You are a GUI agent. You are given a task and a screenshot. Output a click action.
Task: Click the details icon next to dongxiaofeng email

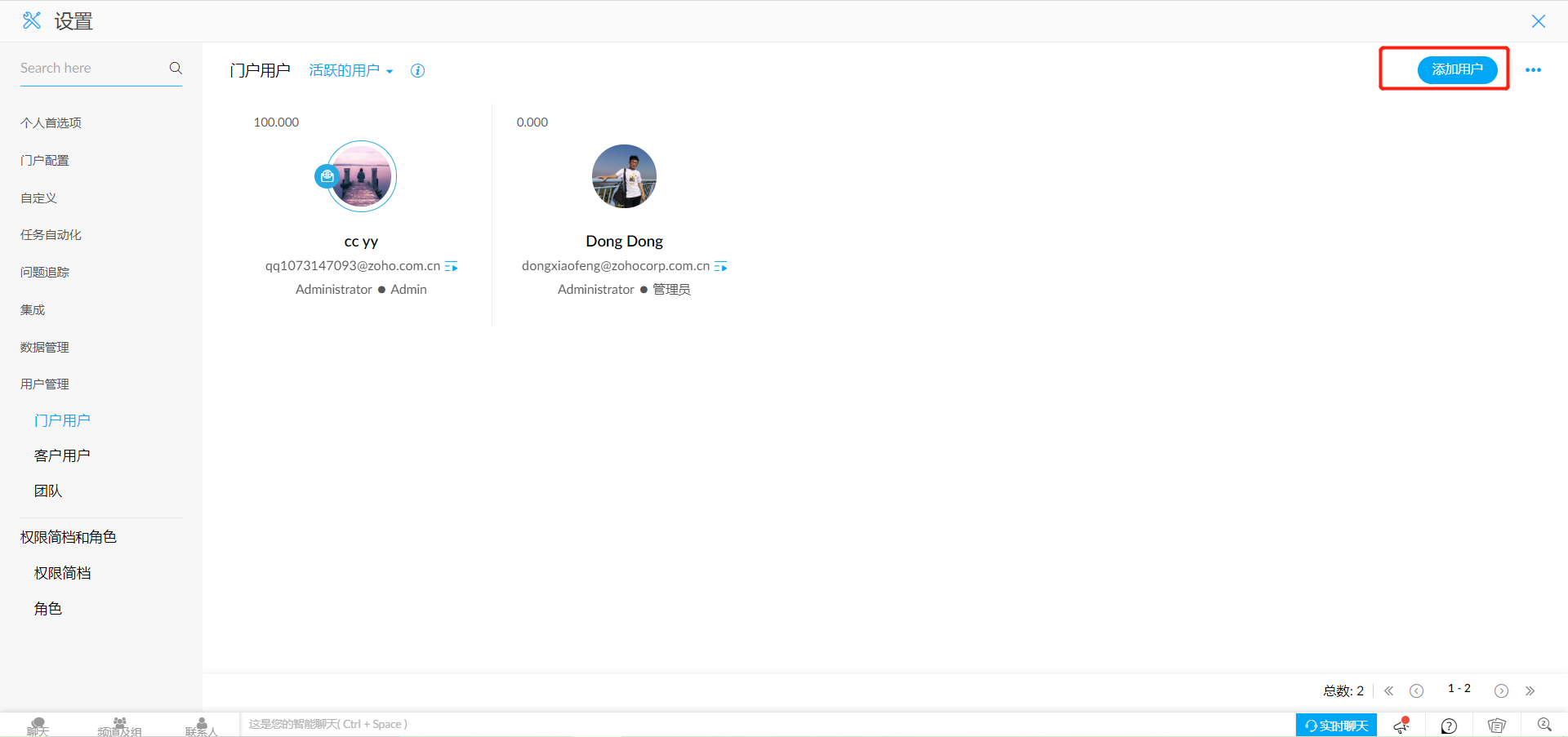[x=720, y=267]
